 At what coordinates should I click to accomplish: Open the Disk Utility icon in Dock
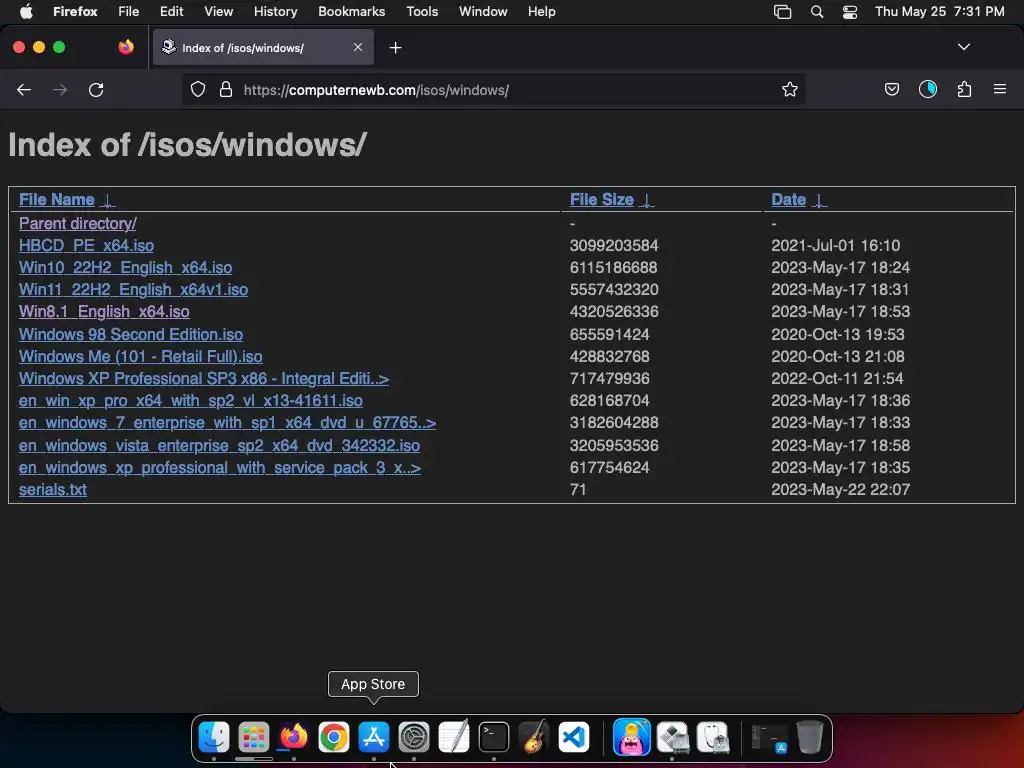713,737
